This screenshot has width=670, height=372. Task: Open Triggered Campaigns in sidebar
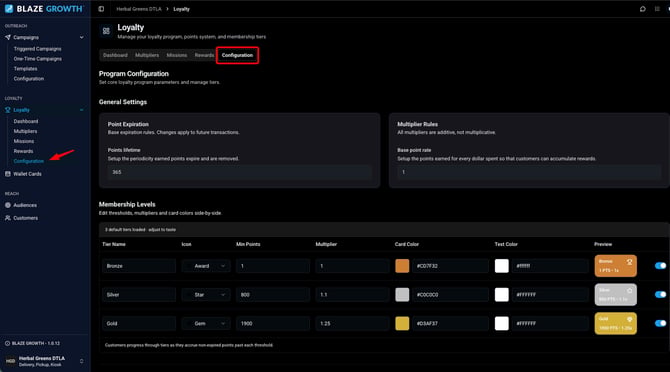pyautogui.click(x=37, y=49)
